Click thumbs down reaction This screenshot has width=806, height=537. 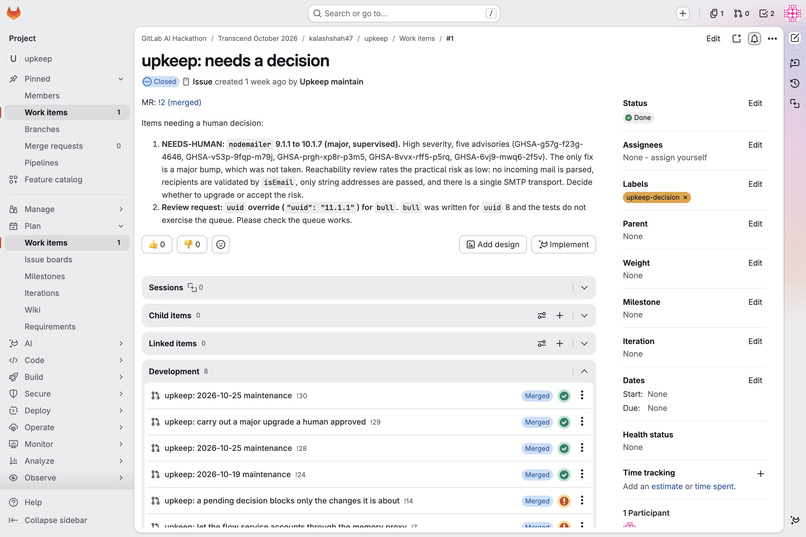point(192,244)
